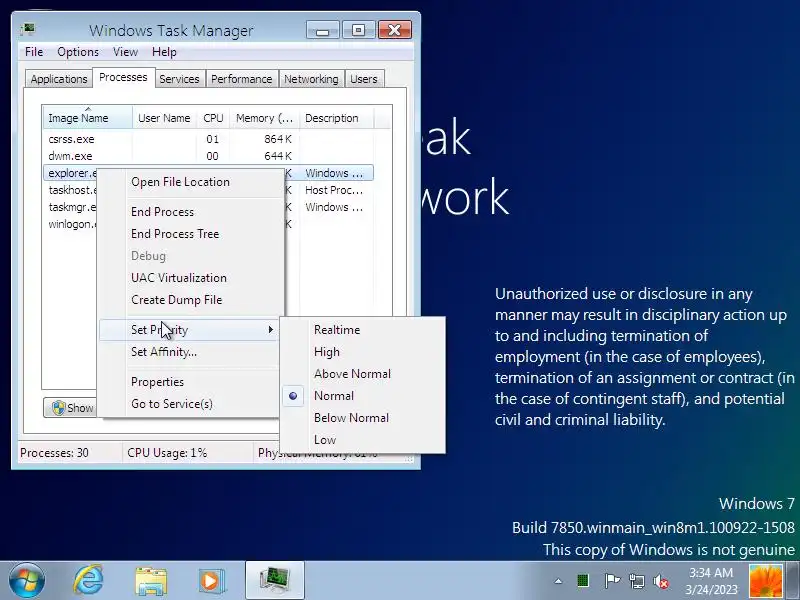Screen dimensions: 800x600
Task: Show hidden tray icons arrow
Action: pos(558,581)
